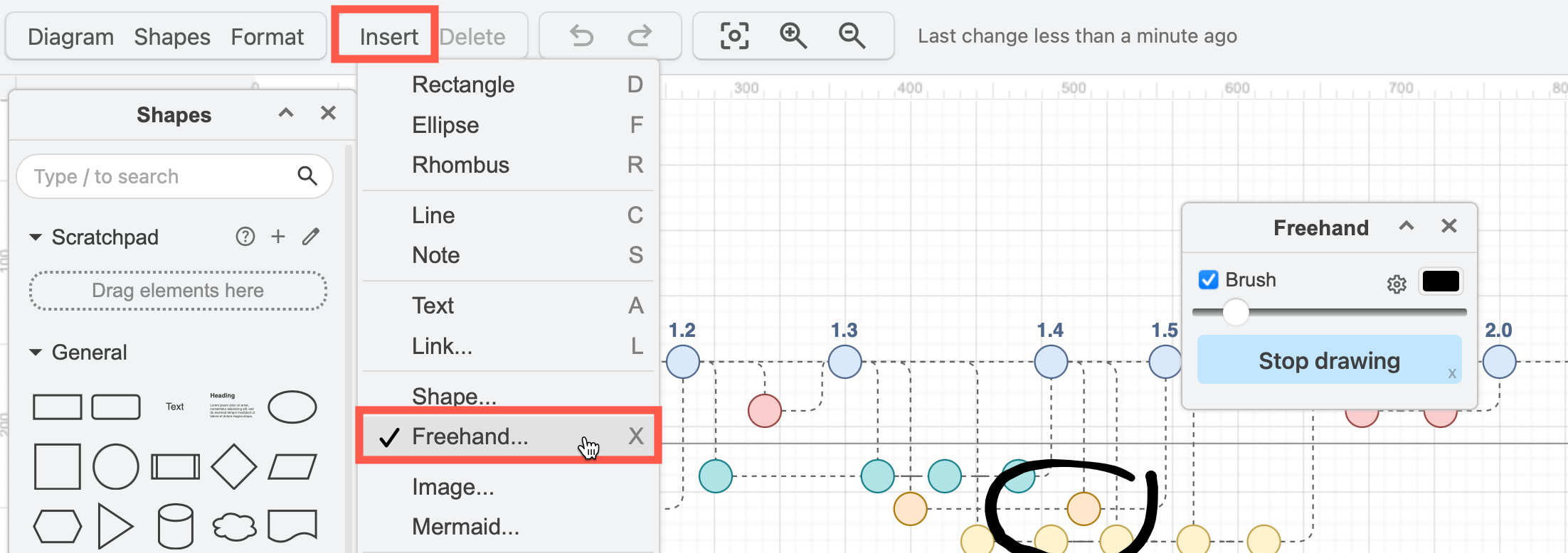Collapse the Freehand panel with its chevron

1406,226
